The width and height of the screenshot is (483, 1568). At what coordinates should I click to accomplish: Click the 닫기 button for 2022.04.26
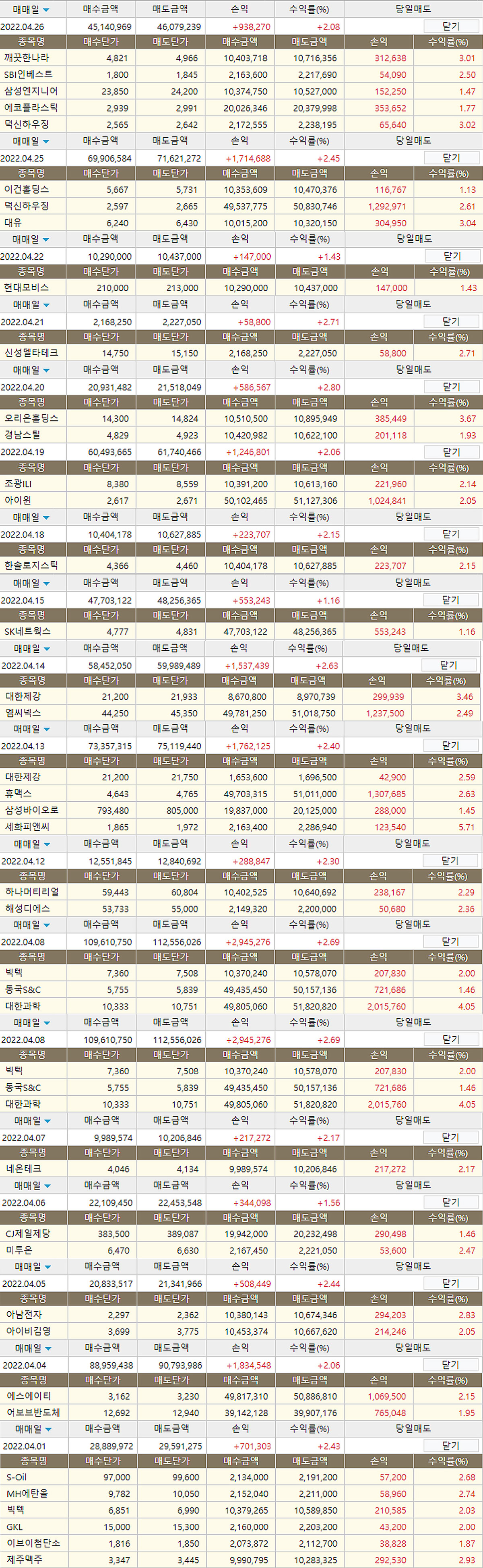point(451,27)
